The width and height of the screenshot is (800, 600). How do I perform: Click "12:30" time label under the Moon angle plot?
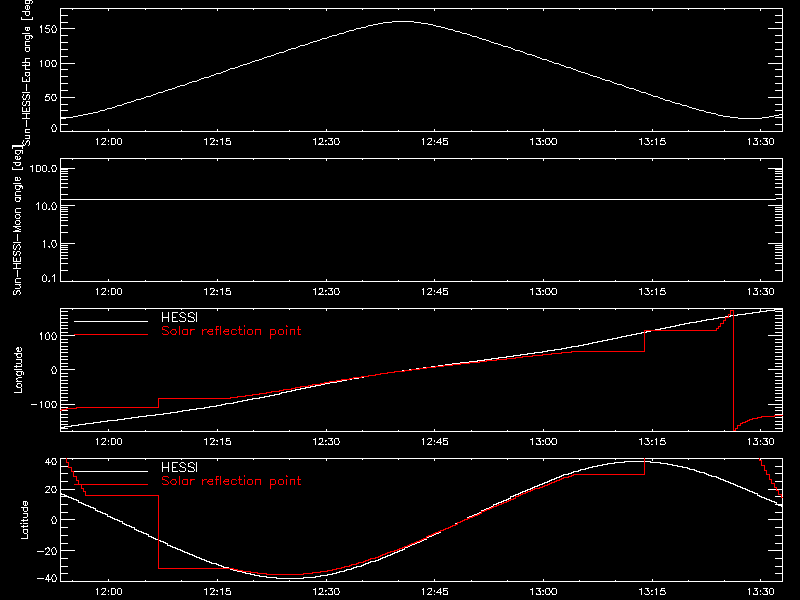click(326, 292)
